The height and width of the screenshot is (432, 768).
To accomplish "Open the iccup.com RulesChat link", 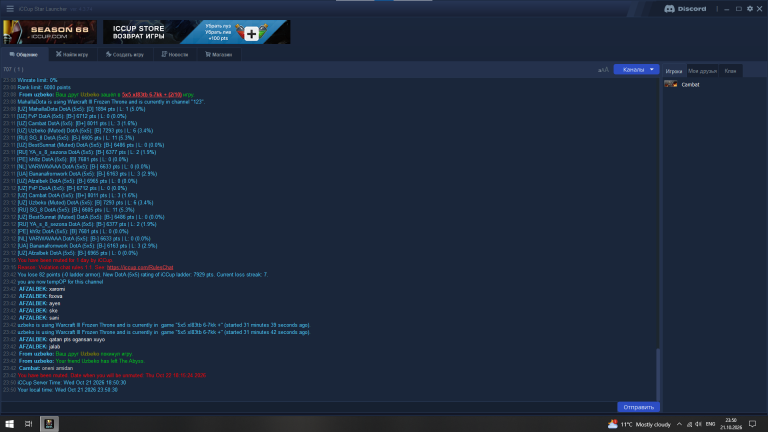I will (x=140, y=267).
